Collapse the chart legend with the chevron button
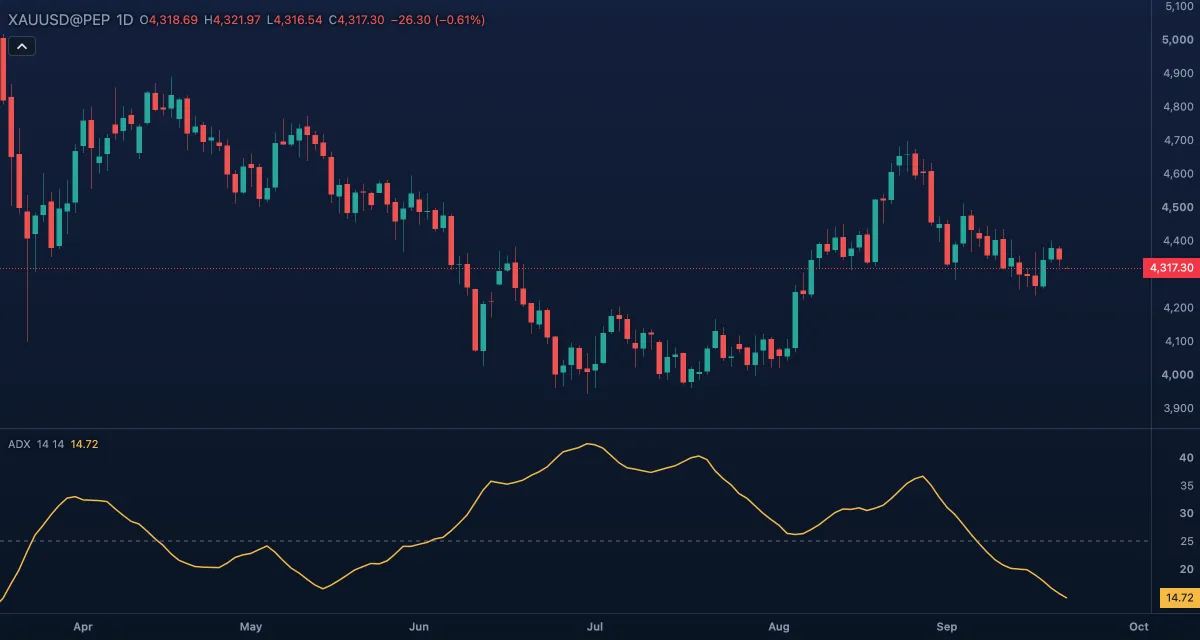Viewport: 1200px width, 640px height. point(22,46)
